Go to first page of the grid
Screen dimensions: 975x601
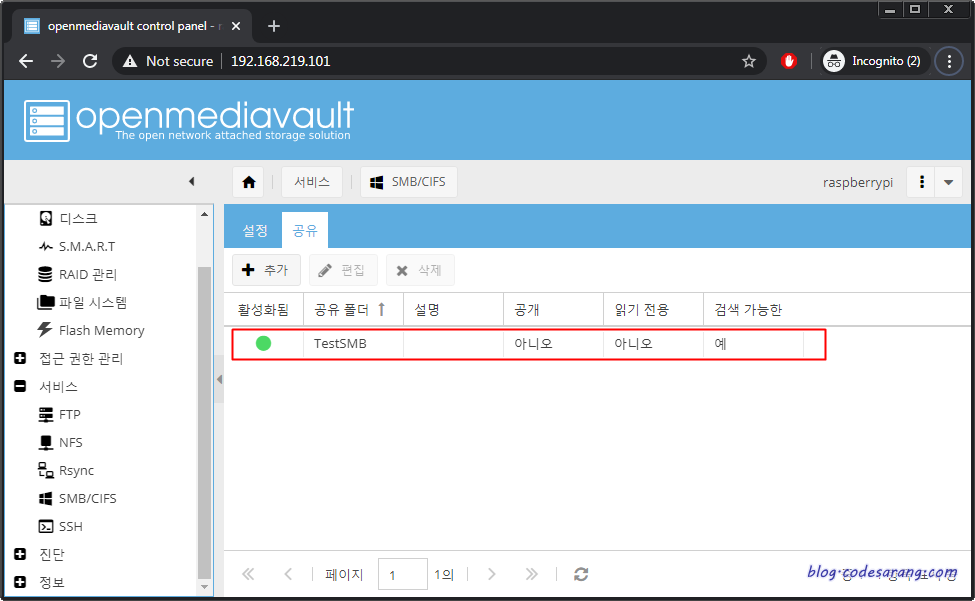[x=248, y=574]
